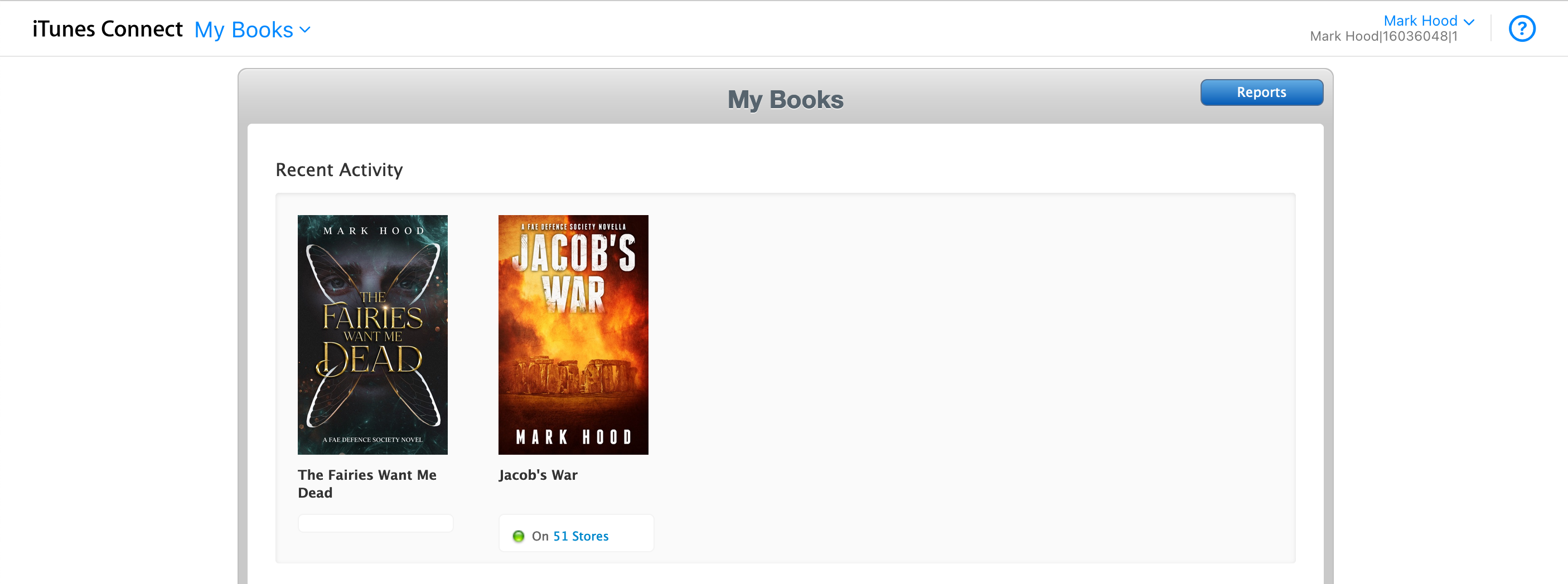The width and height of the screenshot is (1568, 584).
Task: Click the Jacob's War title text
Action: (538, 475)
